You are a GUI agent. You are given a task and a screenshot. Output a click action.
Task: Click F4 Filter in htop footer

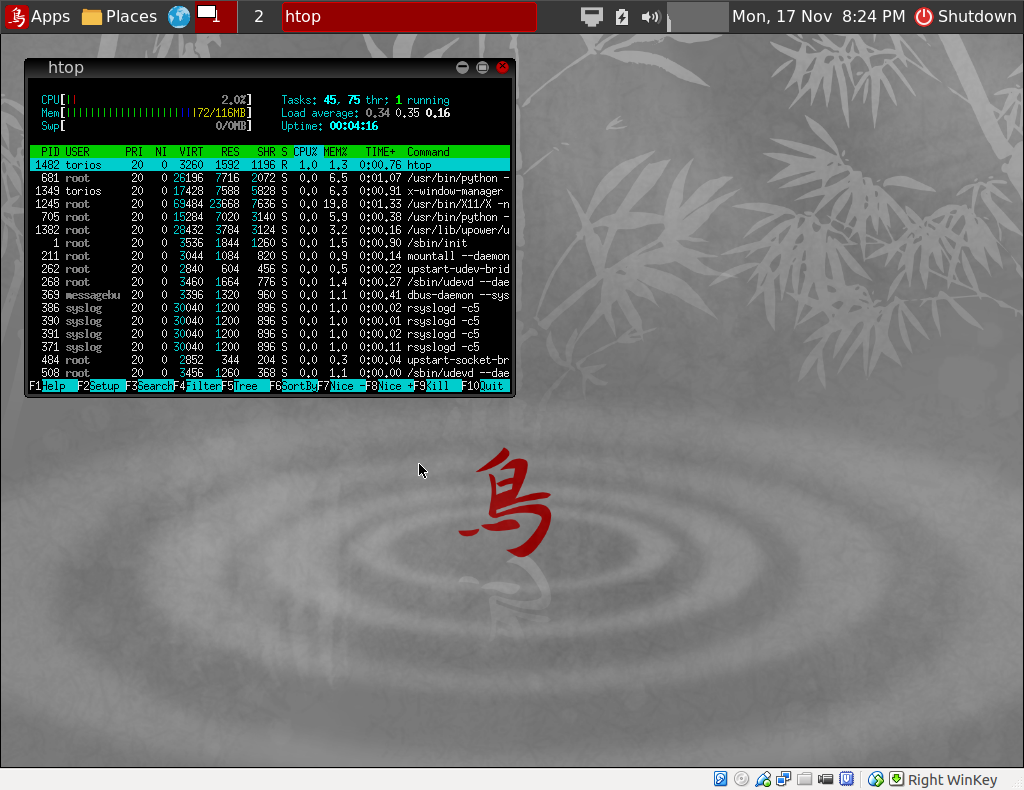[197, 386]
